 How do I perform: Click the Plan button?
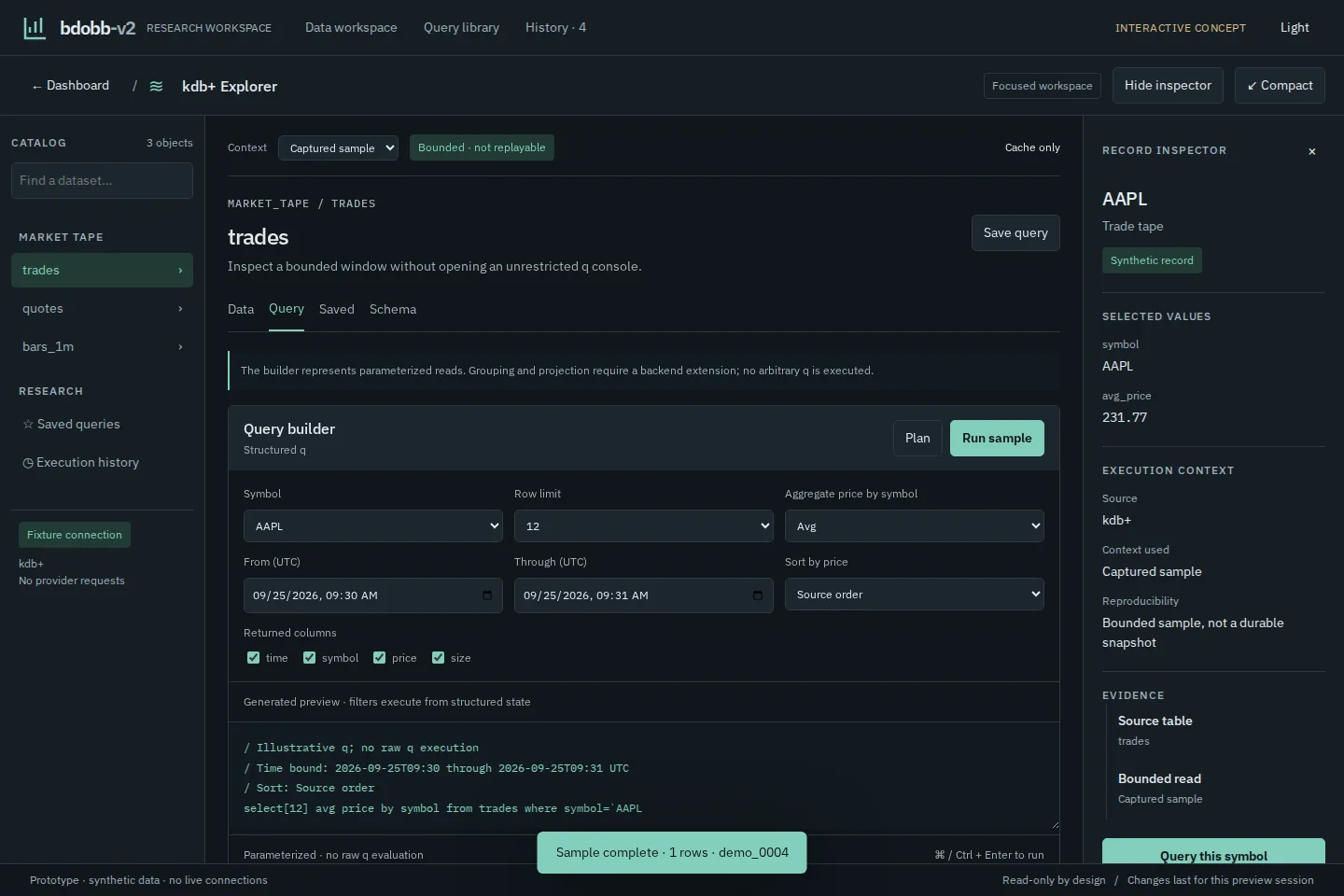917,439
